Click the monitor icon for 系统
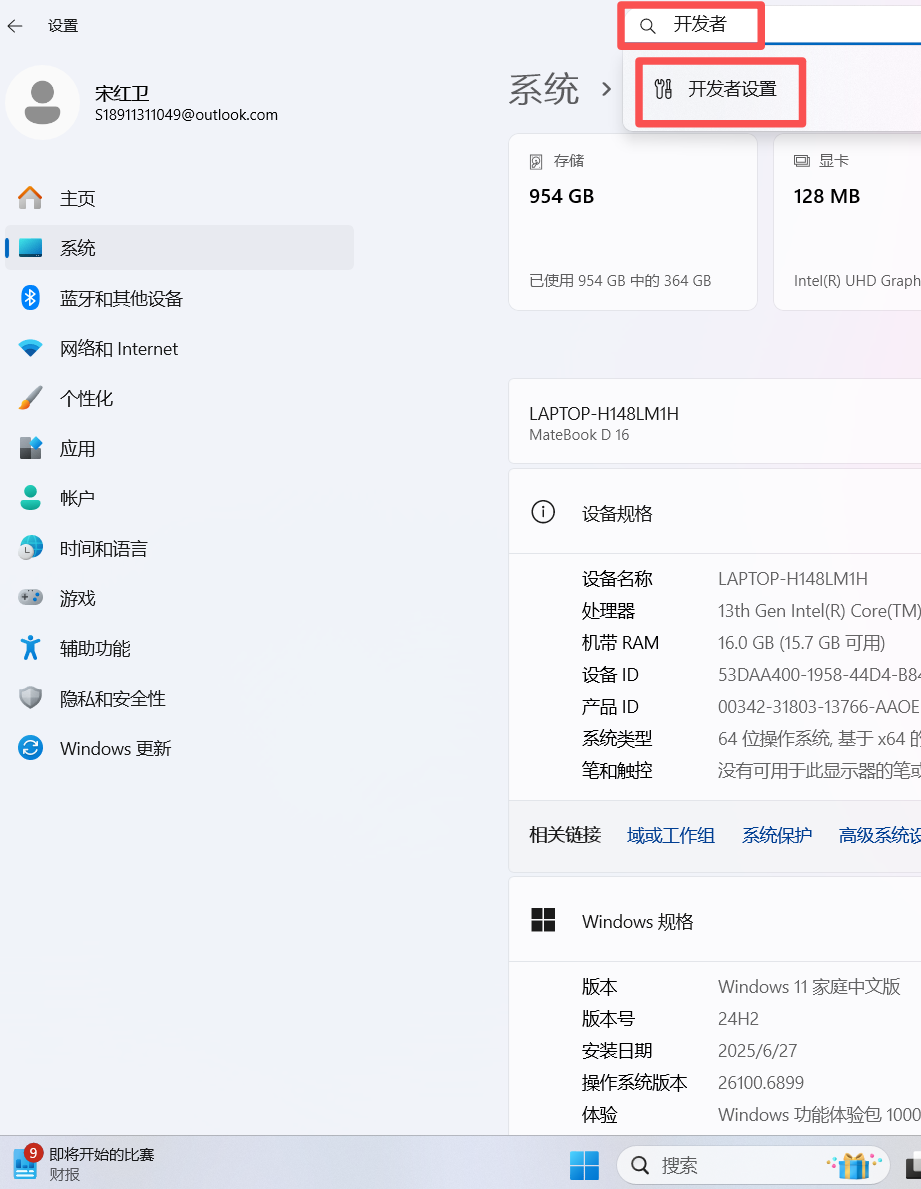 [x=30, y=248]
